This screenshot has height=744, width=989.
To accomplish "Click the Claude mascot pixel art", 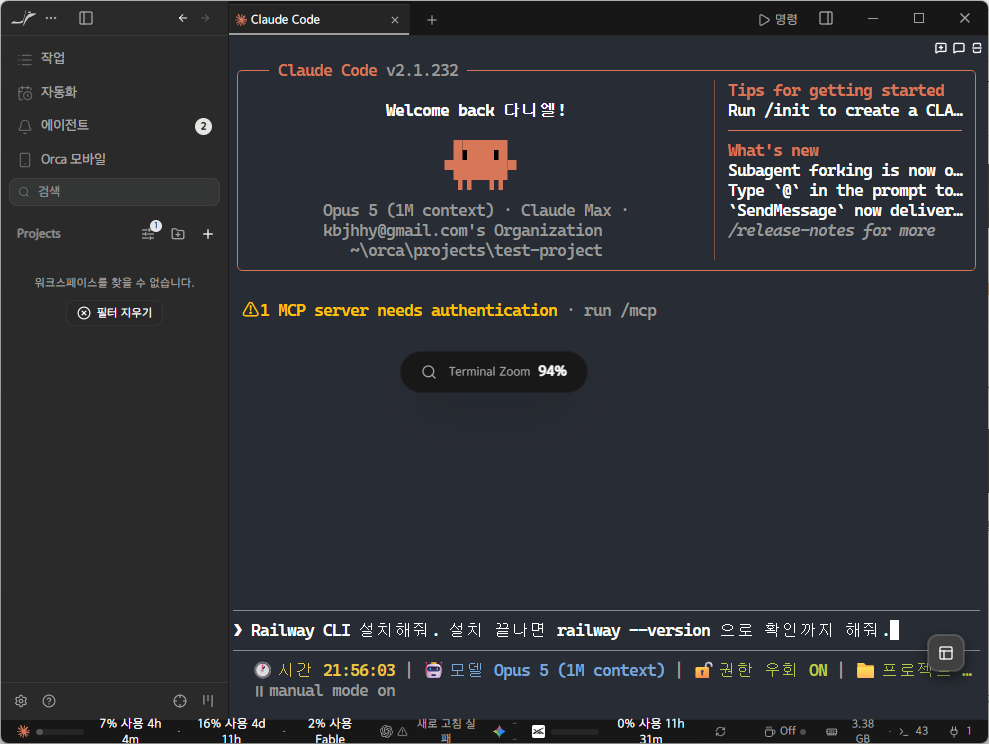I will [x=481, y=165].
